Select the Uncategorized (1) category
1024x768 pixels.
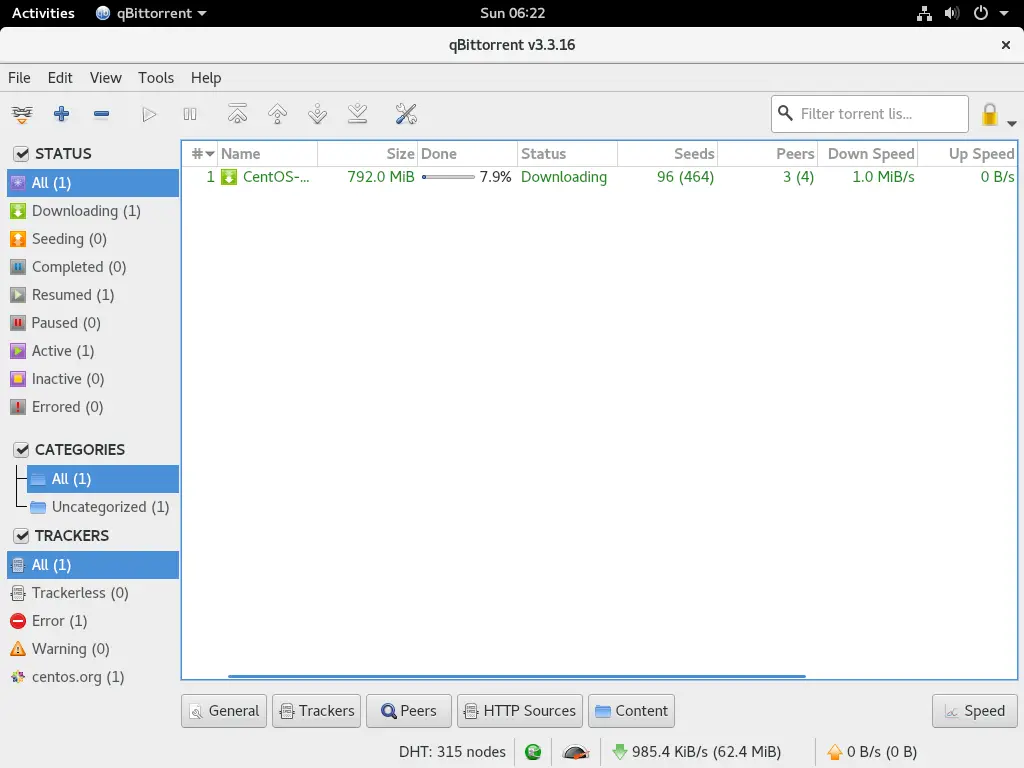tap(103, 507)
